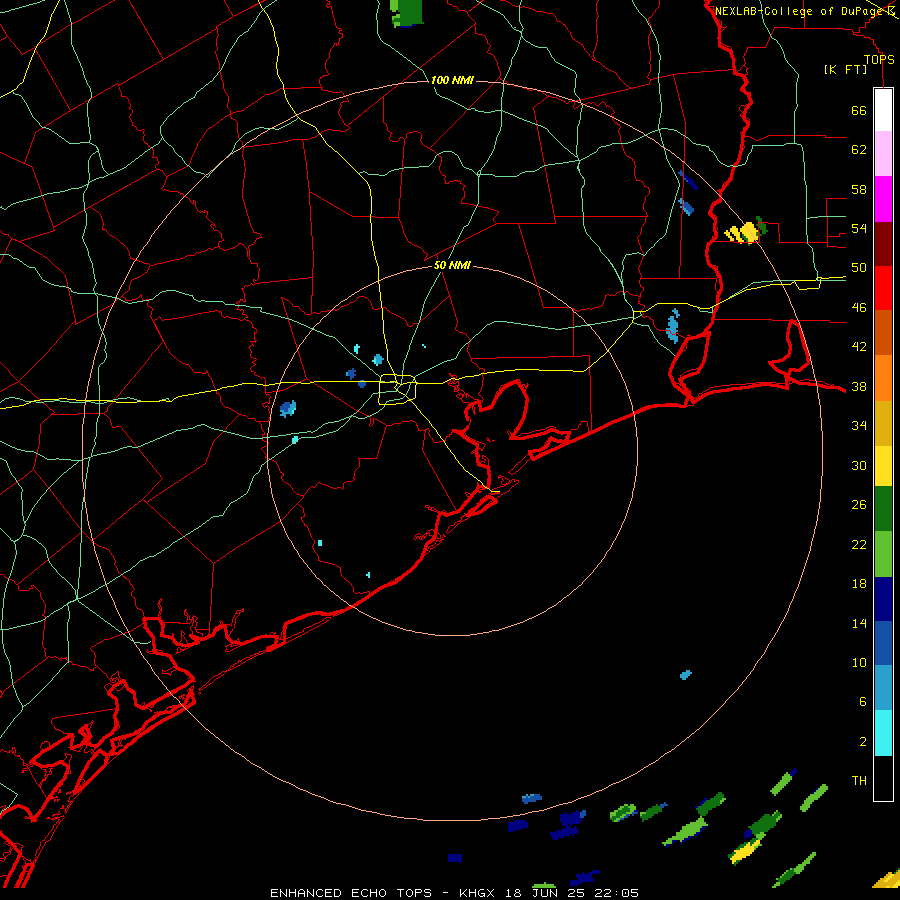Pick the light green legend swatch

pos(883,554)
